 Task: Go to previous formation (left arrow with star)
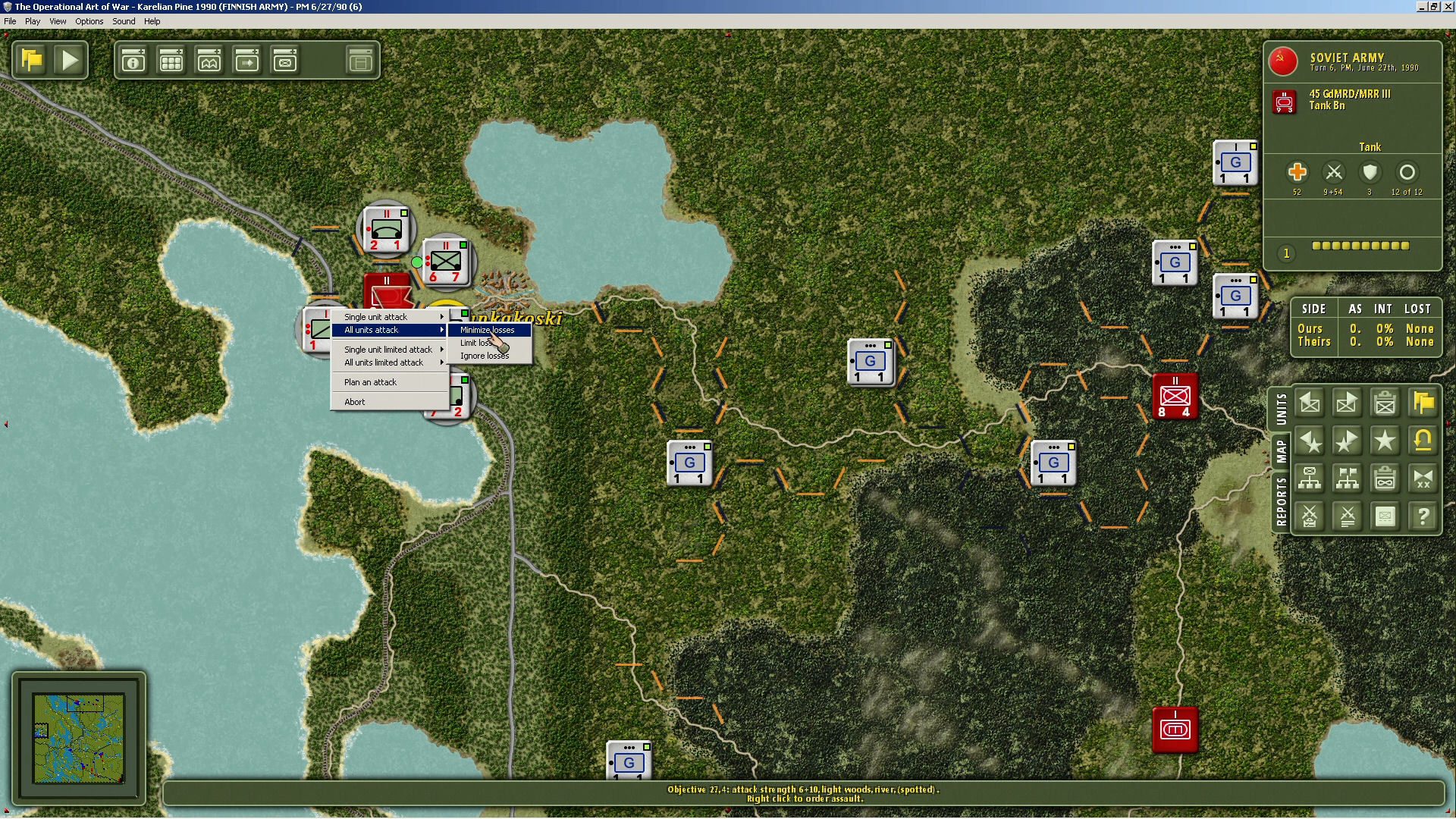[1310, 441]
